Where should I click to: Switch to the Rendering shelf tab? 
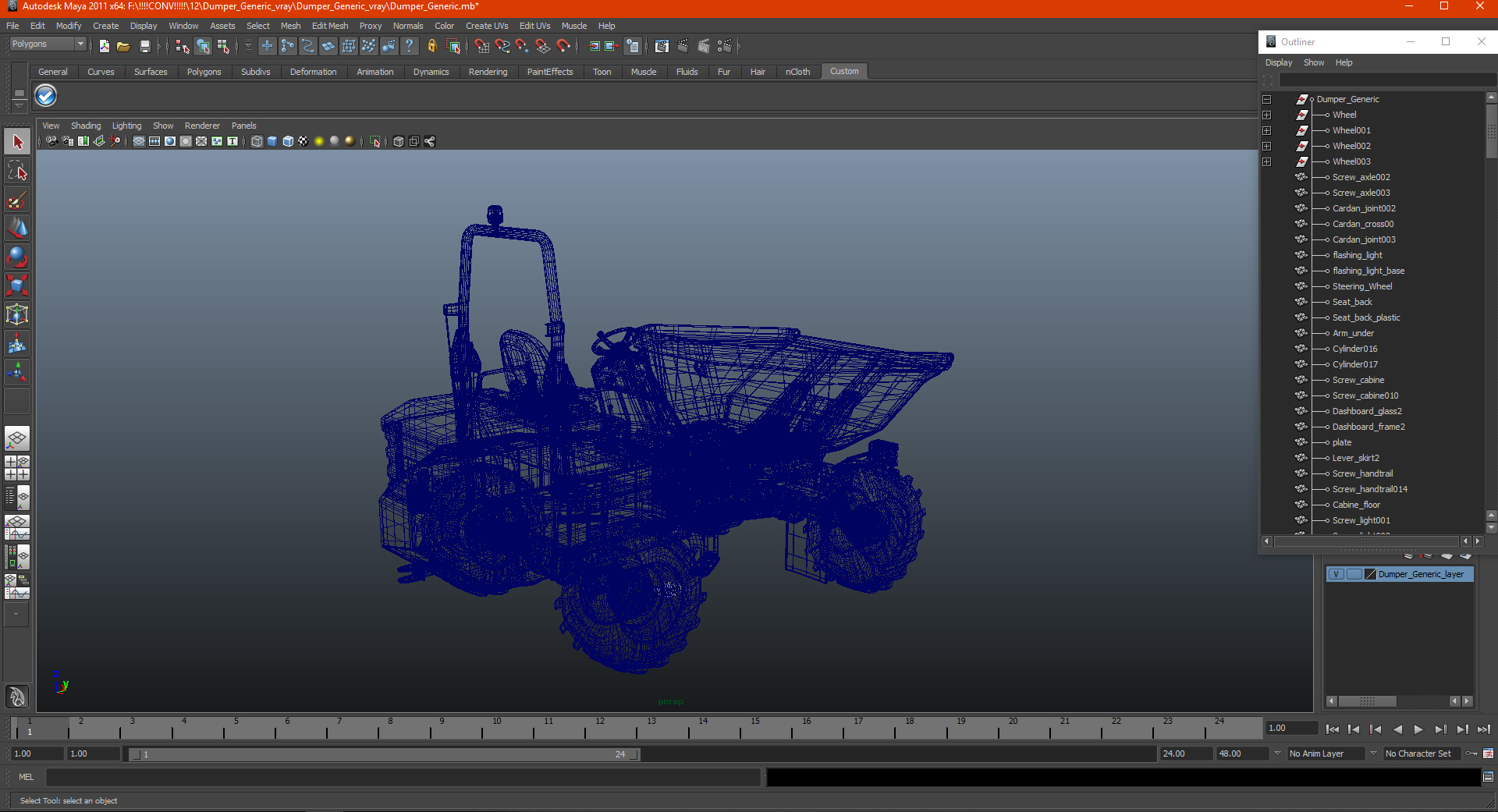point(488,72)
